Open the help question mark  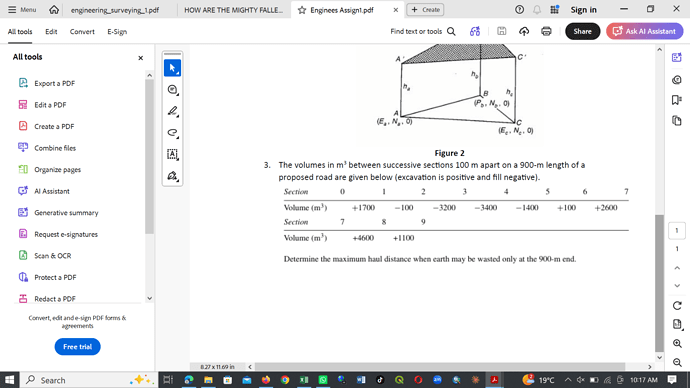coord(519,10)
